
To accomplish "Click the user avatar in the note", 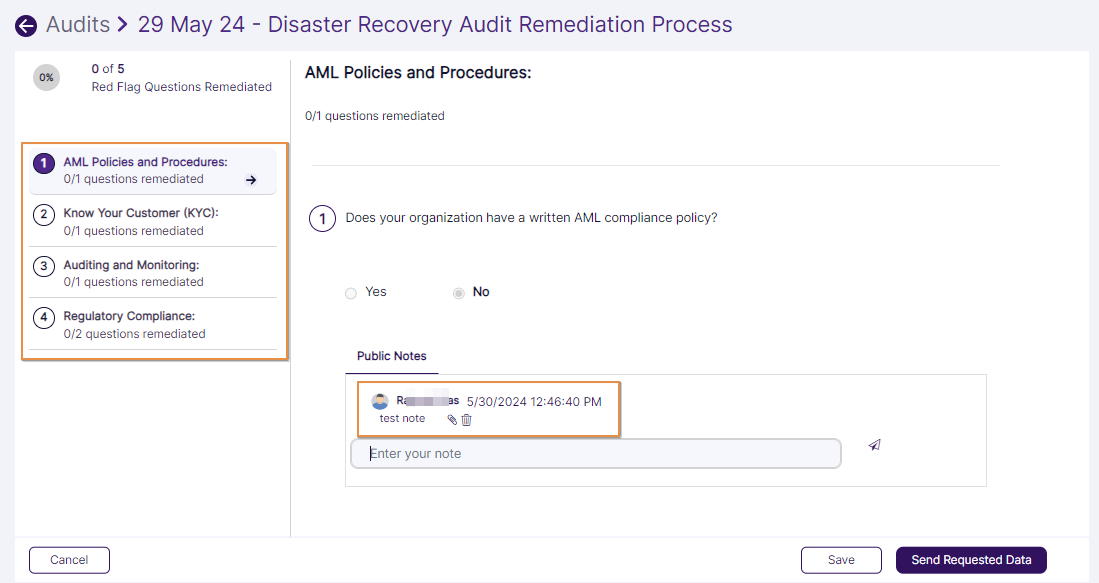I will point(380,402).
